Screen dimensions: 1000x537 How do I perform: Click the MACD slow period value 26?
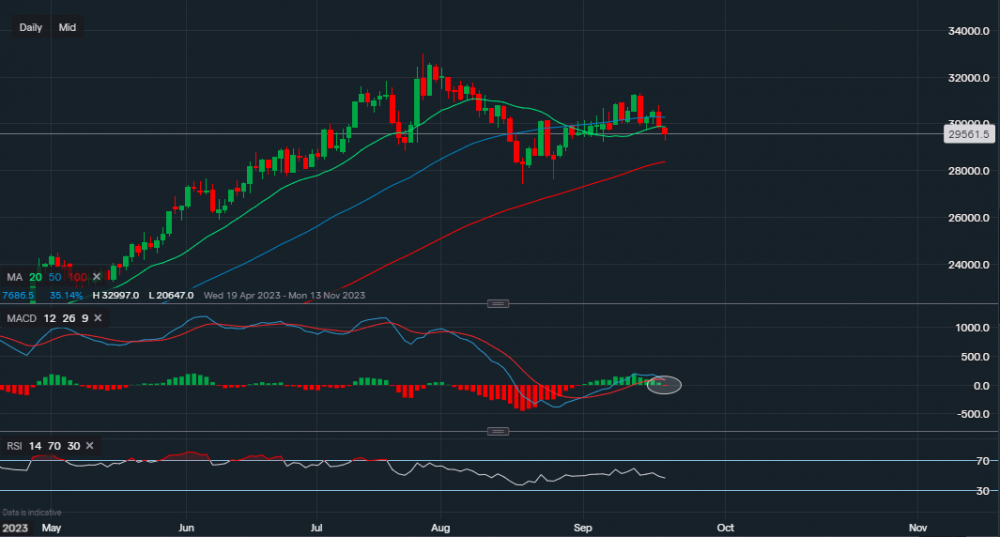coord(69,317)
